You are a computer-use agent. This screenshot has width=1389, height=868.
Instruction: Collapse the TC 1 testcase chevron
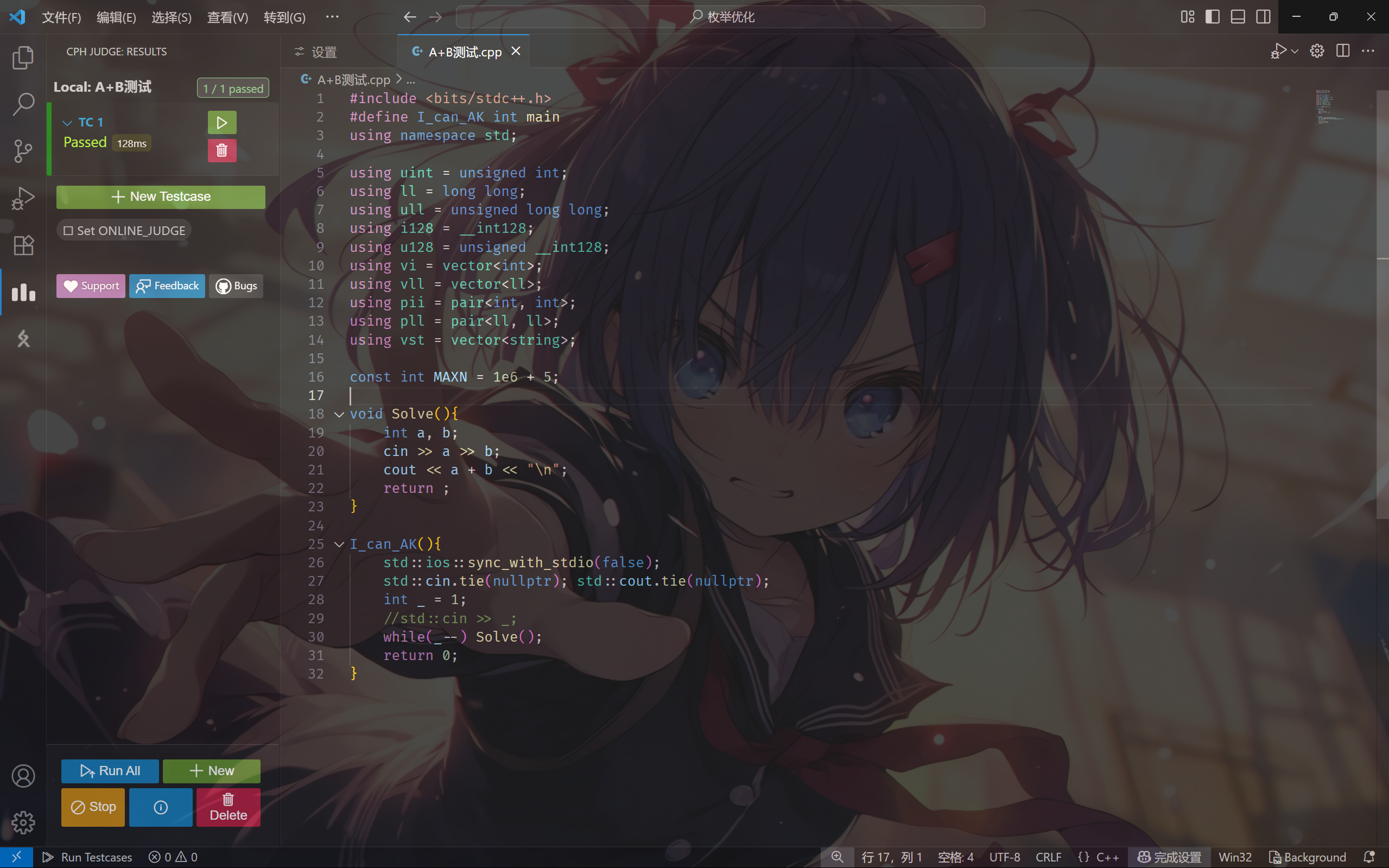(x=67, y=123)
